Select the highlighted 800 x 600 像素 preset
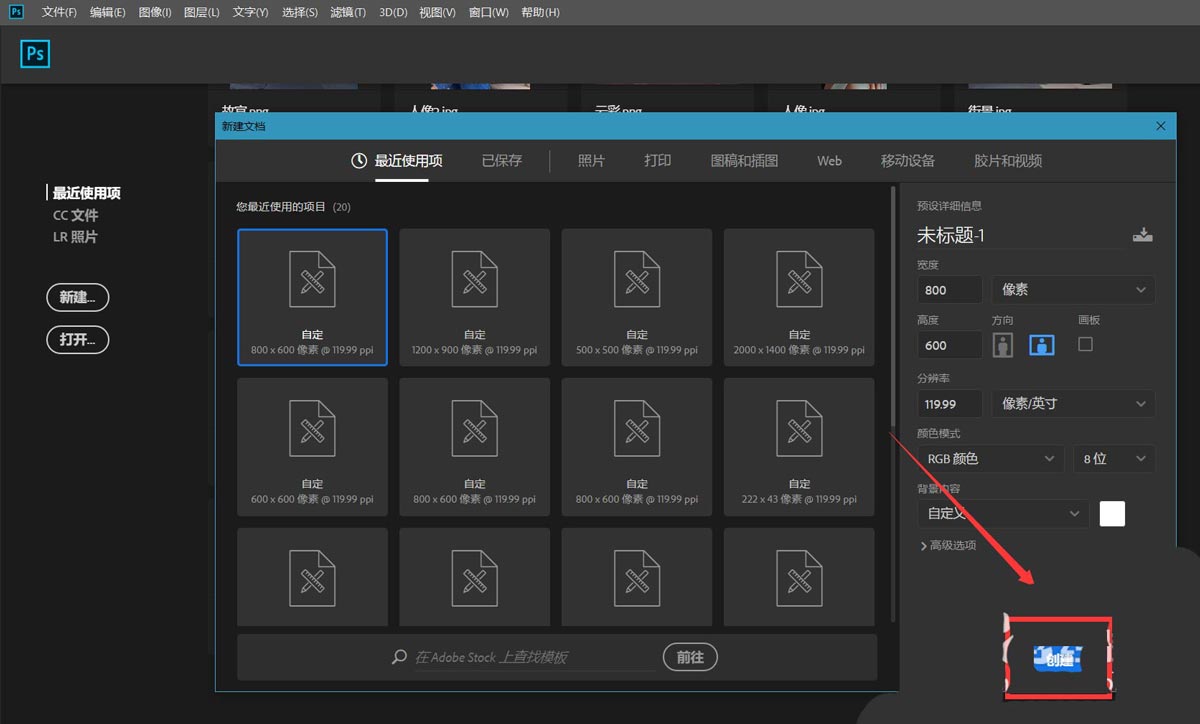This screenshot has height=724, width=1200. 312,297
